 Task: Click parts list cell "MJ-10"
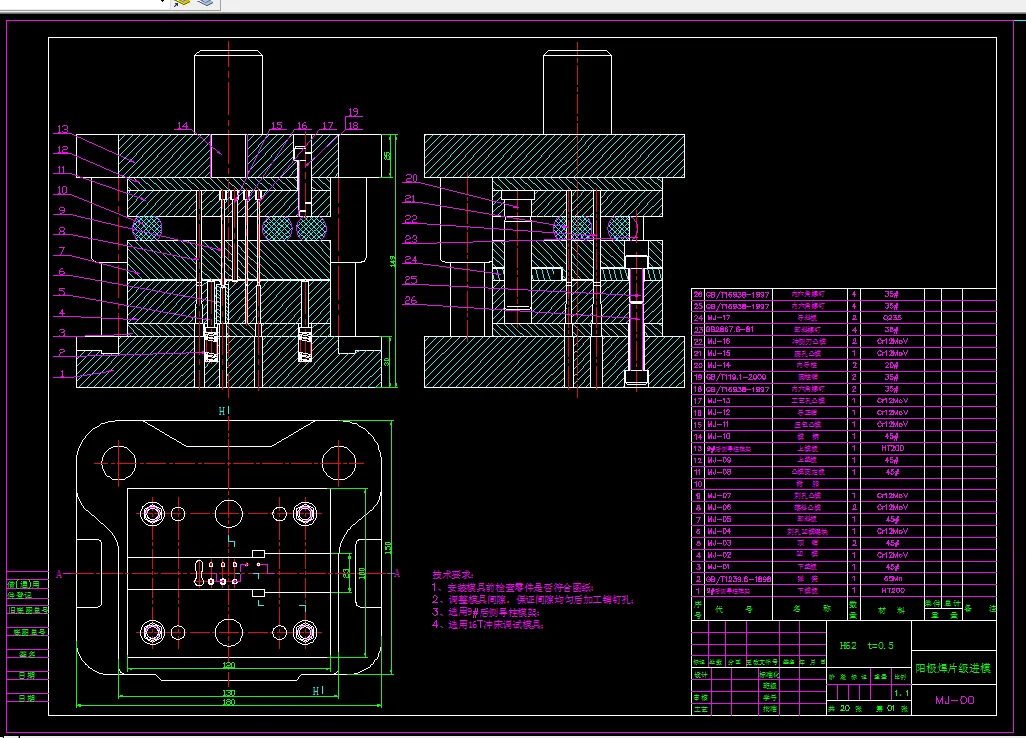718,436
